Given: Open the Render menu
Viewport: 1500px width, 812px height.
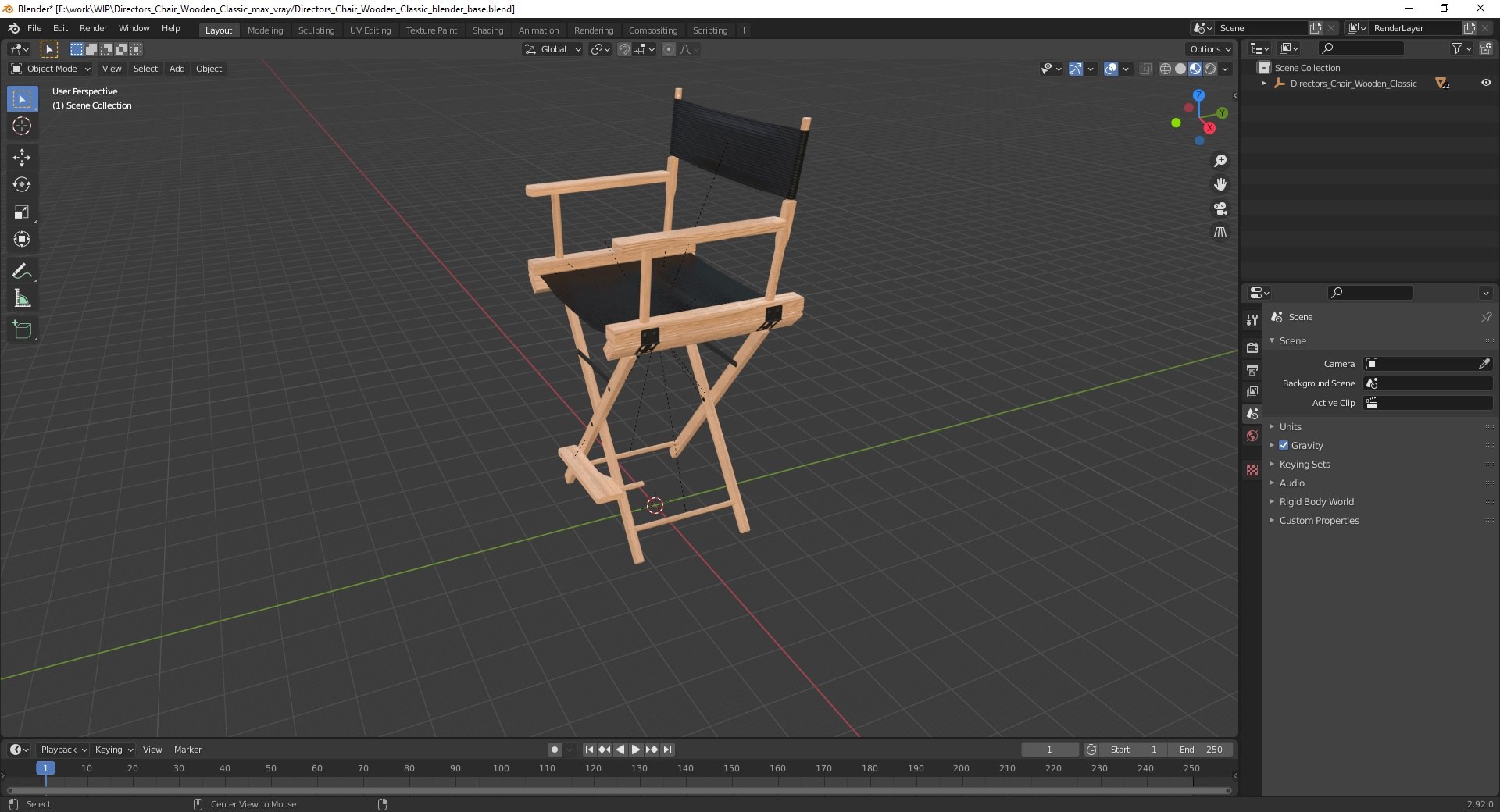Looking at the screenshot, I should point(93,28).
